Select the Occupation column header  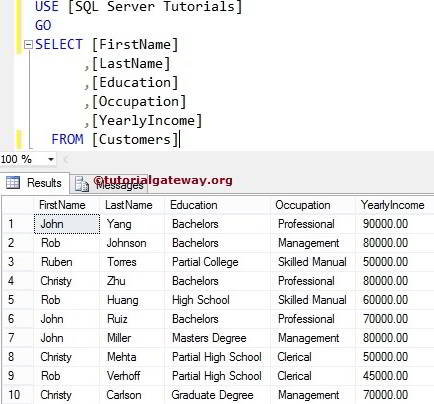tap(313, 205)
